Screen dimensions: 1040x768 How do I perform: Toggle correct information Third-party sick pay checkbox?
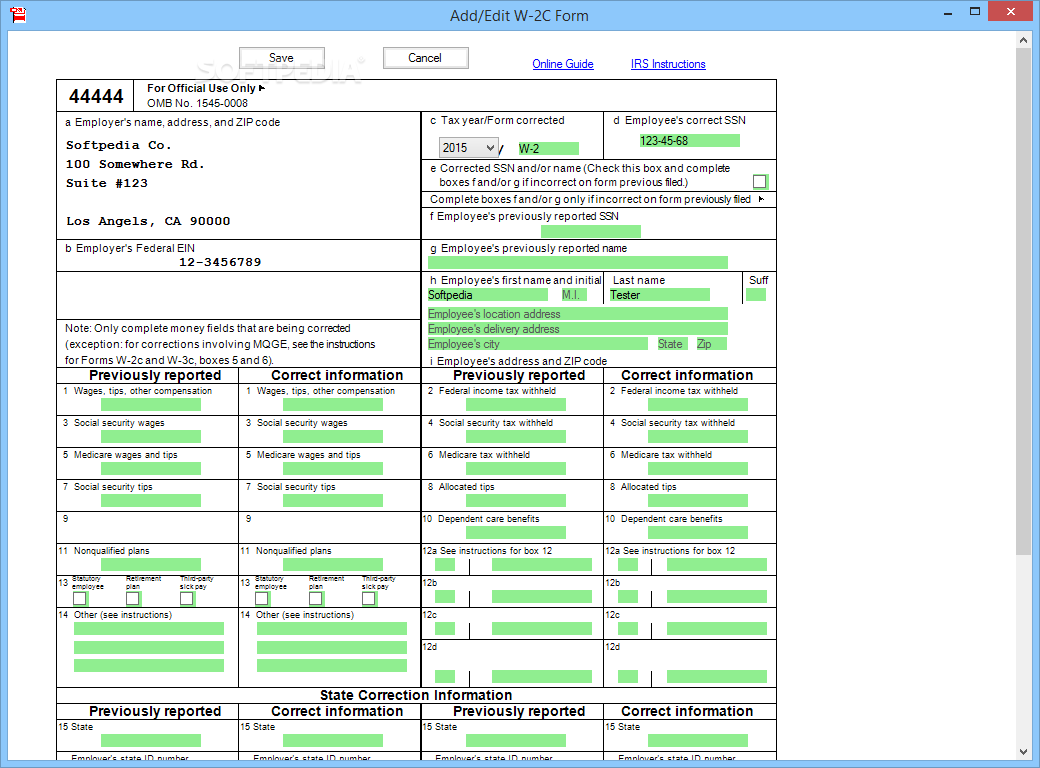tap(369, 598)
